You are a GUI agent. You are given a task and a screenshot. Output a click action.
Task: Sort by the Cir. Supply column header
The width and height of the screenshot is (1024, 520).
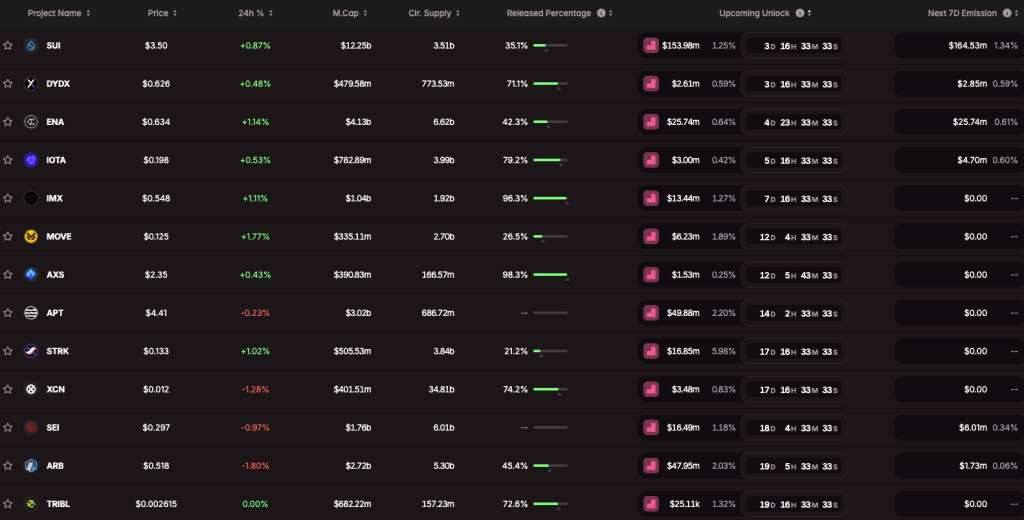(x=432, y=13)
